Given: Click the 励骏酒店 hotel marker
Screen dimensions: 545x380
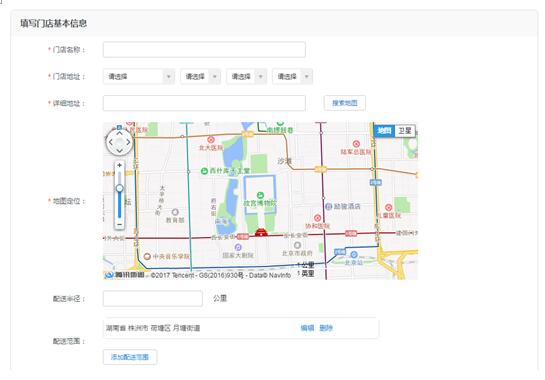Looking at the screenshot, I should 328,207.
